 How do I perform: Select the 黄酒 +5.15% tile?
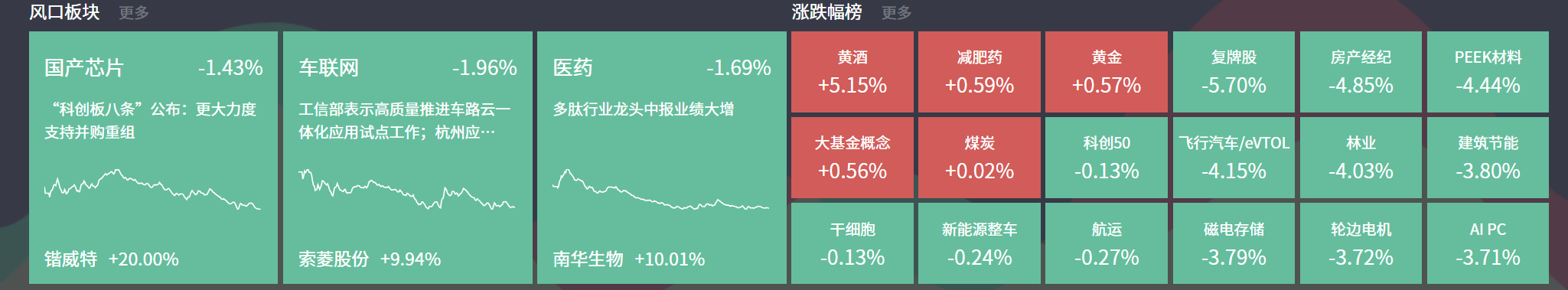[852, 72]
